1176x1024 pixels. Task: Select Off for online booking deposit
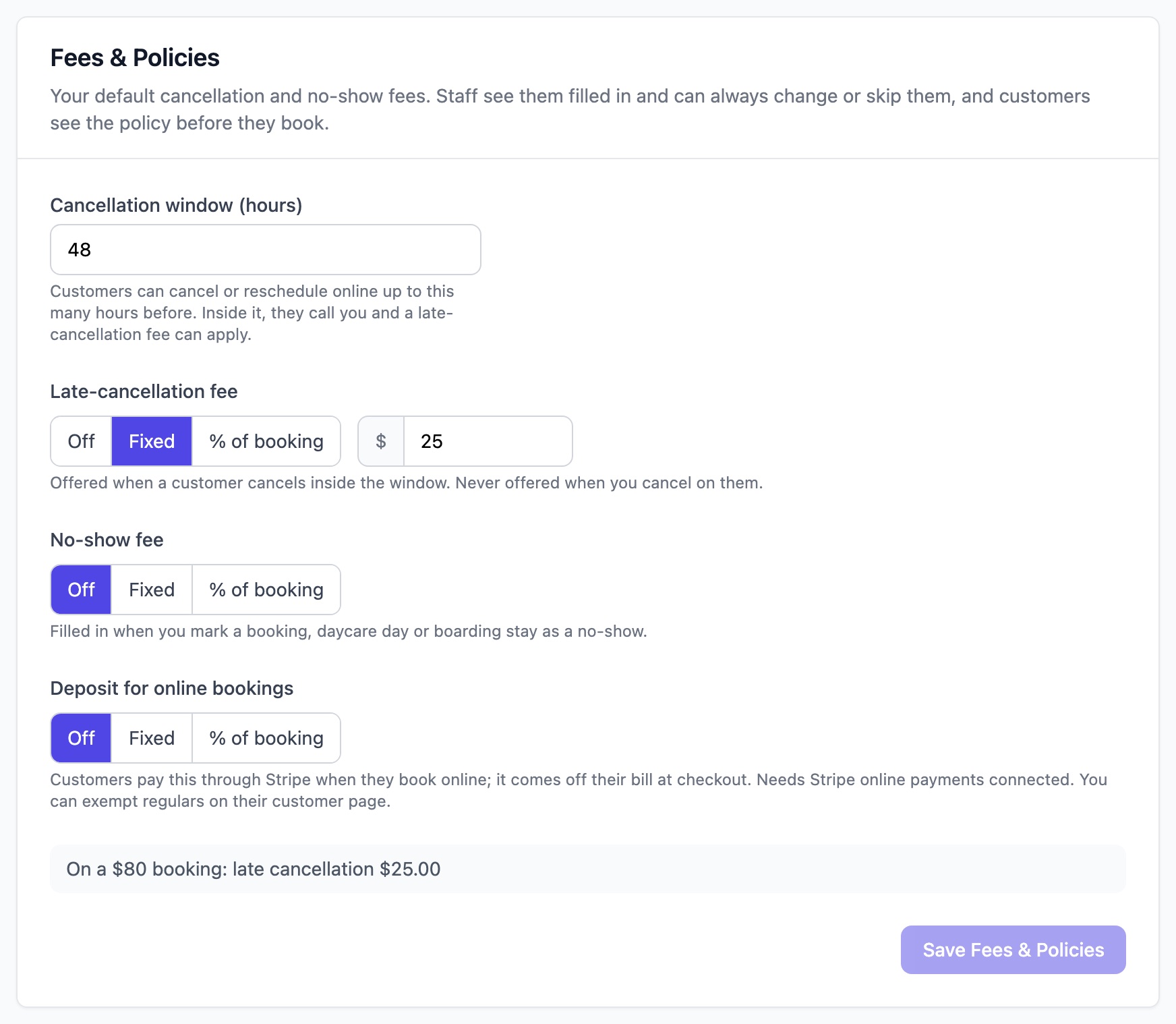(x=81, y=738)
